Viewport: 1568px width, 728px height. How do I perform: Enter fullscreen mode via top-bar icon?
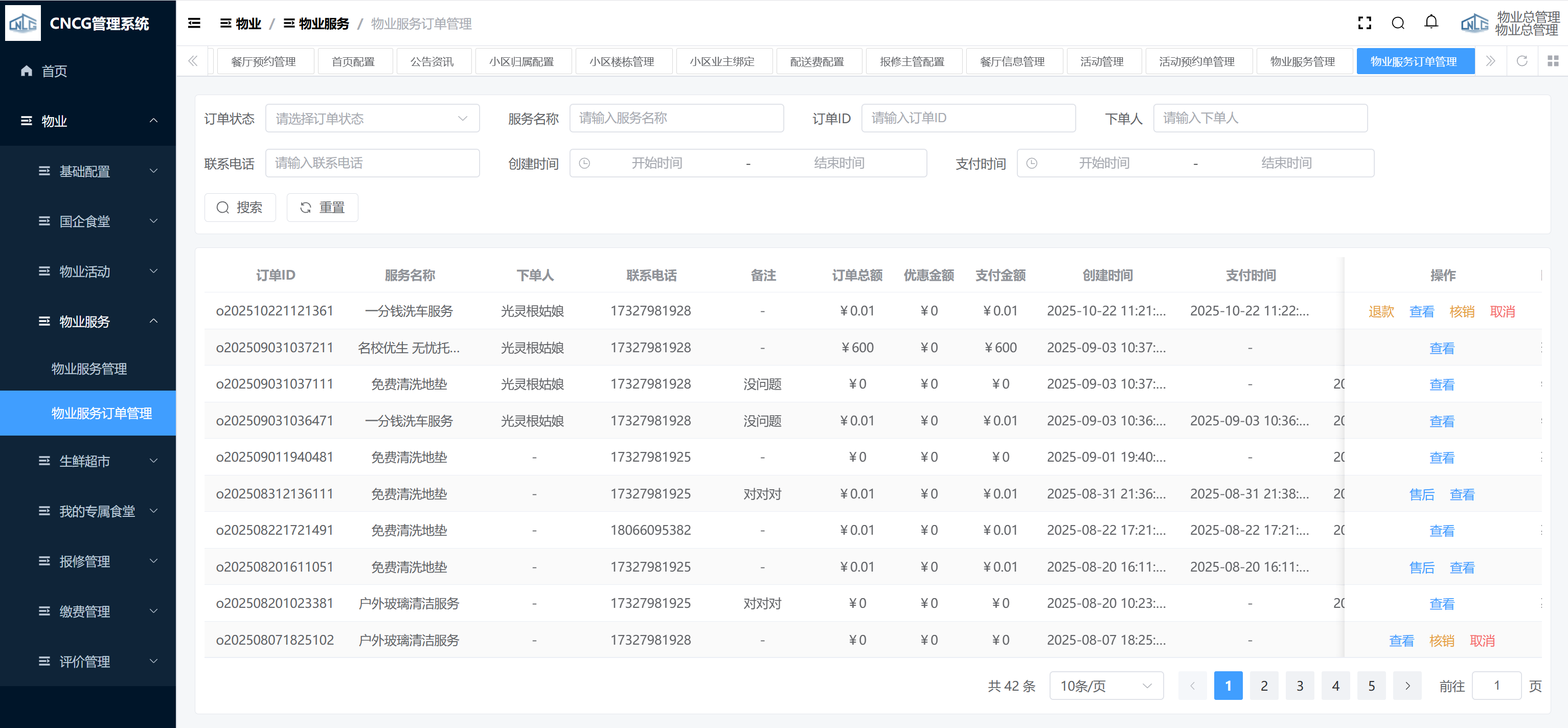(x=1364, y=23)
